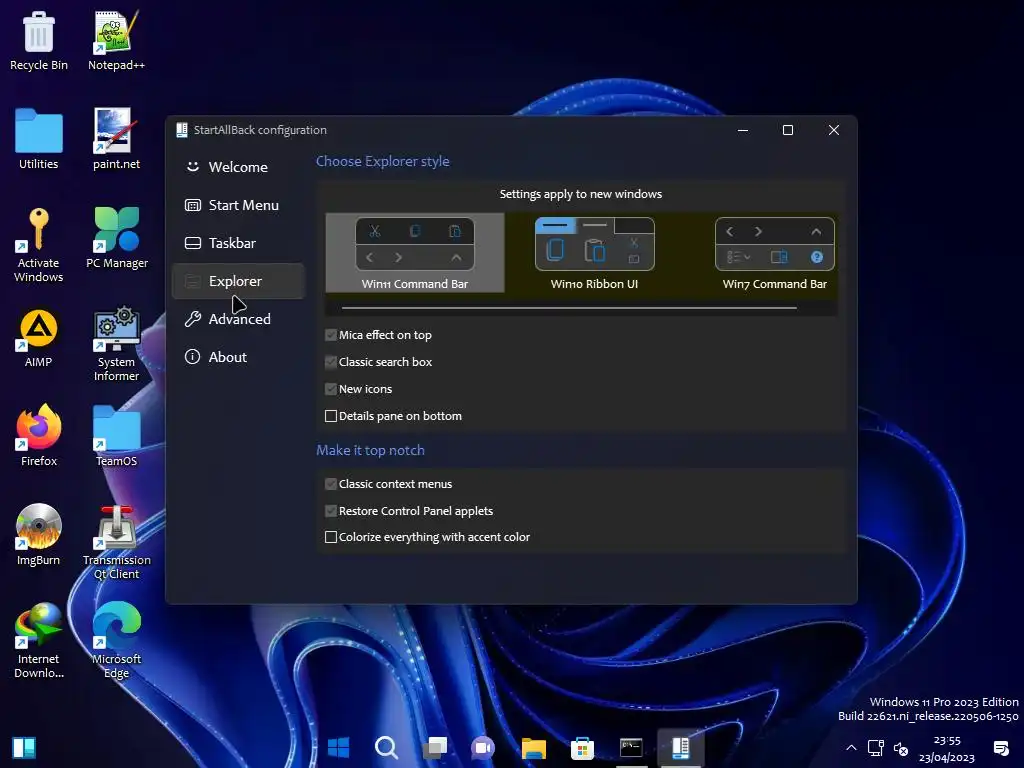Open Transmission Qt Client shortcut
The width and height of the screenshot is (1024, 768).
pyautogui.click(x=117, y=542)
